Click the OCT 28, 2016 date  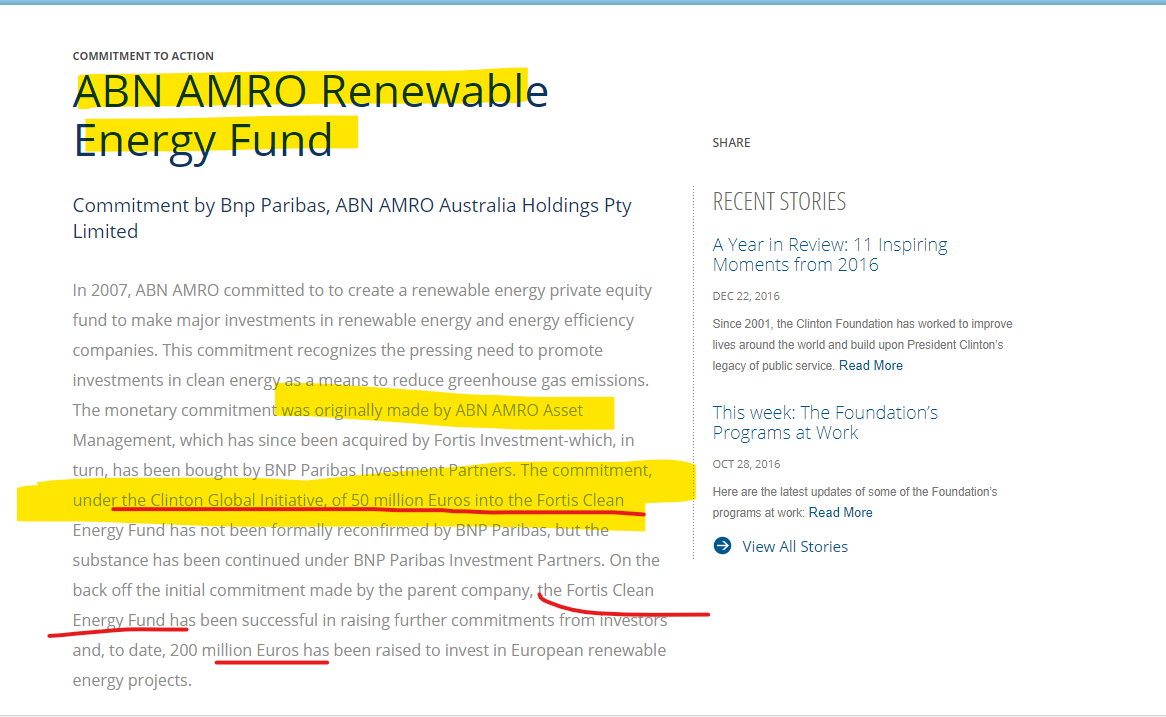click(x=746, y=464)
